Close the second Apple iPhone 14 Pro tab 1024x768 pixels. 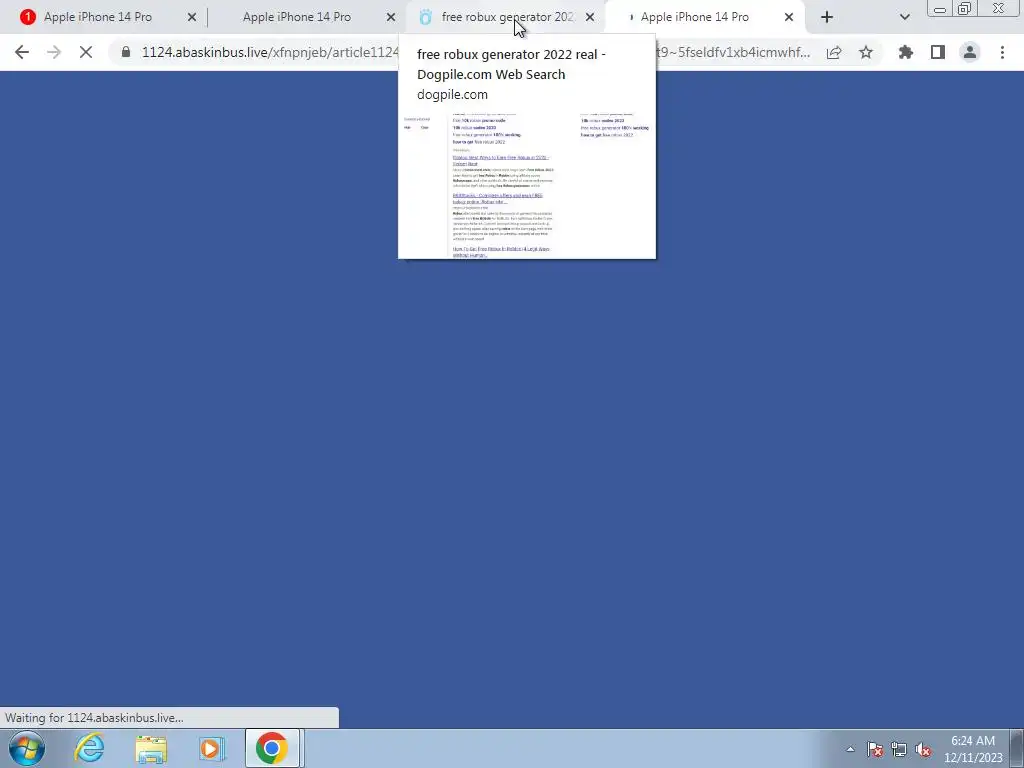click(x=391, y=17)
